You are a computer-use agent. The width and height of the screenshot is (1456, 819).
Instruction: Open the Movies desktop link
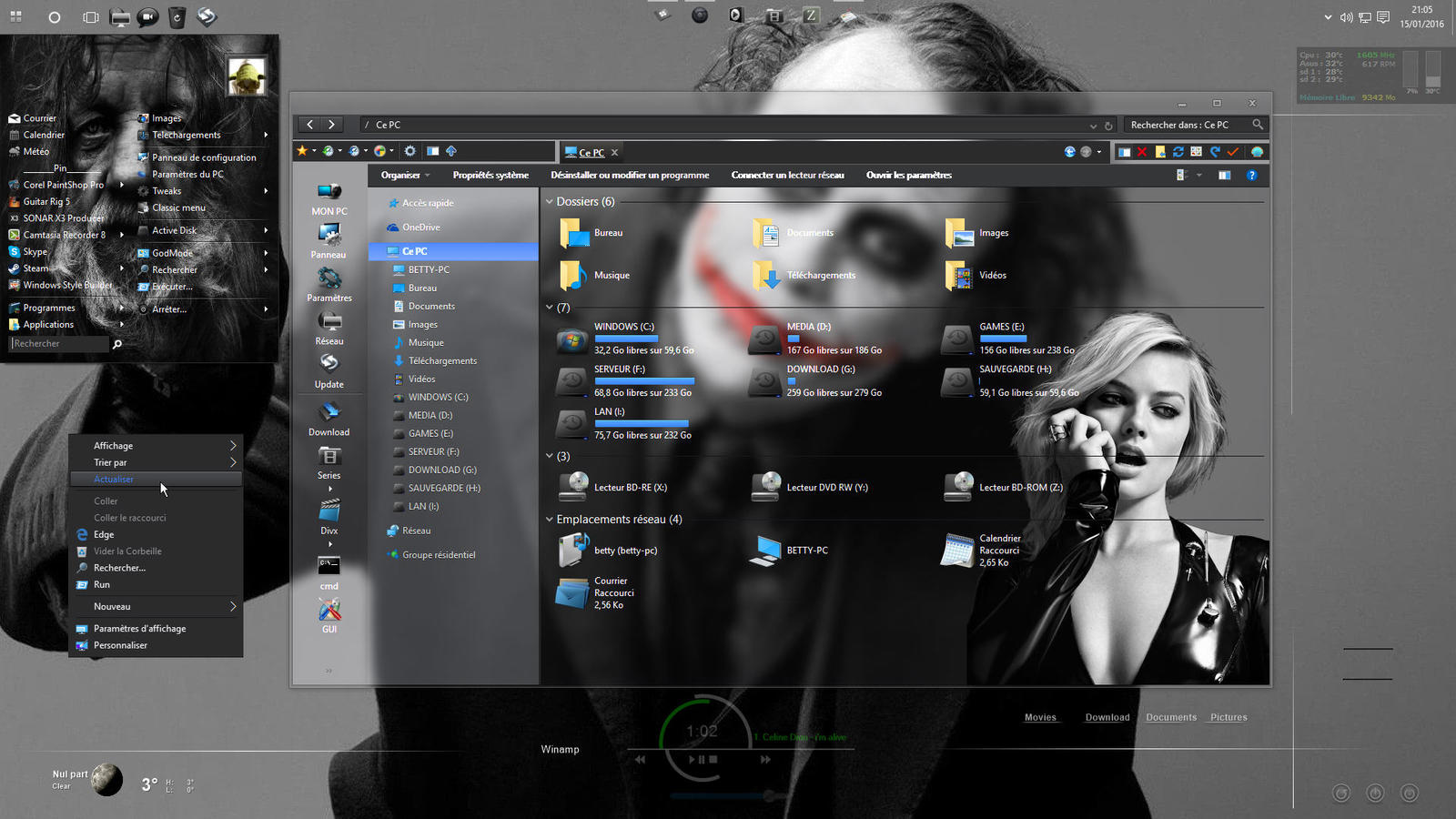coord(1040,717)
